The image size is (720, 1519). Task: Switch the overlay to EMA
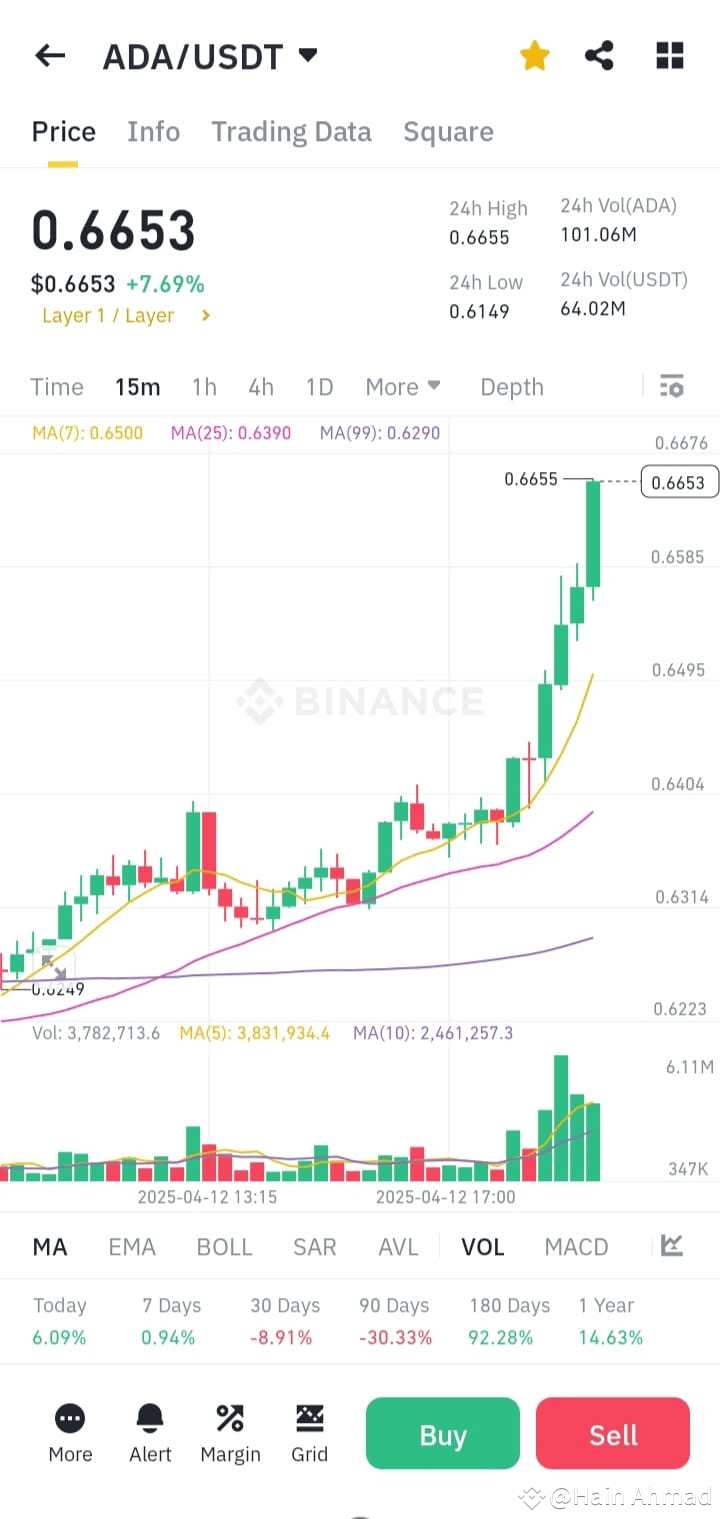click(132, 1246)
